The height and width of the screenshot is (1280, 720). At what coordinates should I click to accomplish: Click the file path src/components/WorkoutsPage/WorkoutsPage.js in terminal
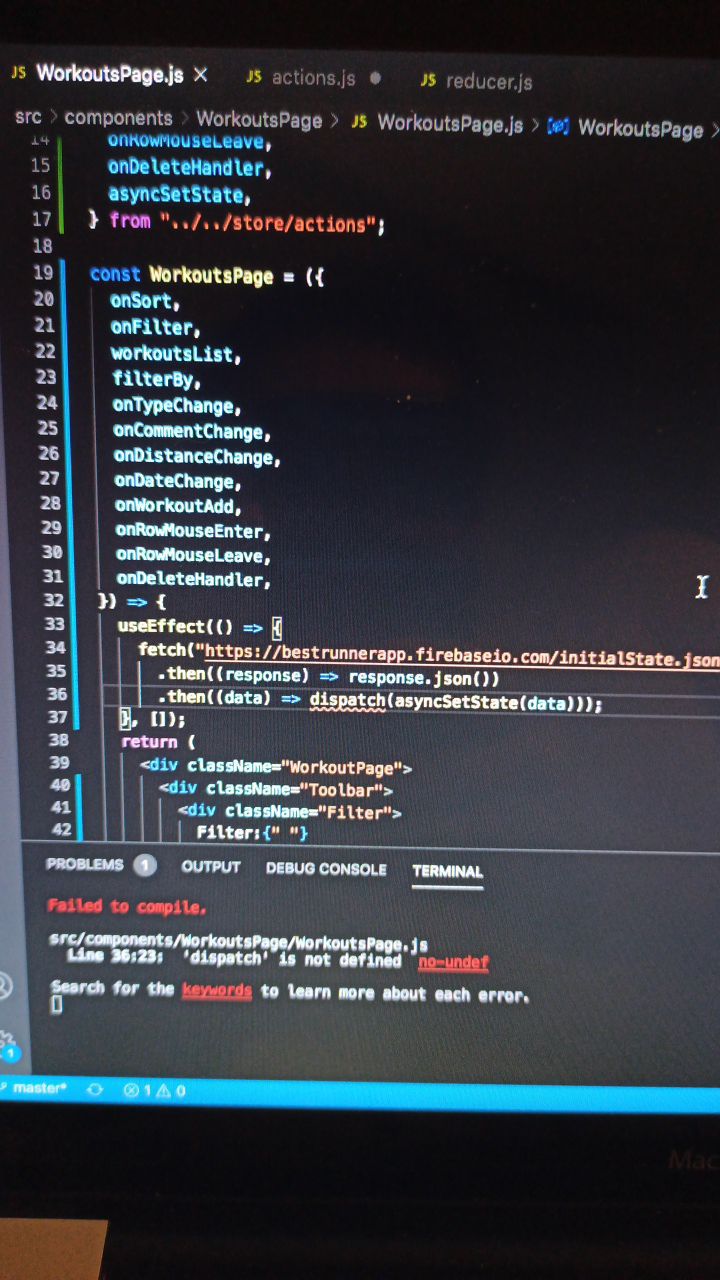tap(238, 942)
